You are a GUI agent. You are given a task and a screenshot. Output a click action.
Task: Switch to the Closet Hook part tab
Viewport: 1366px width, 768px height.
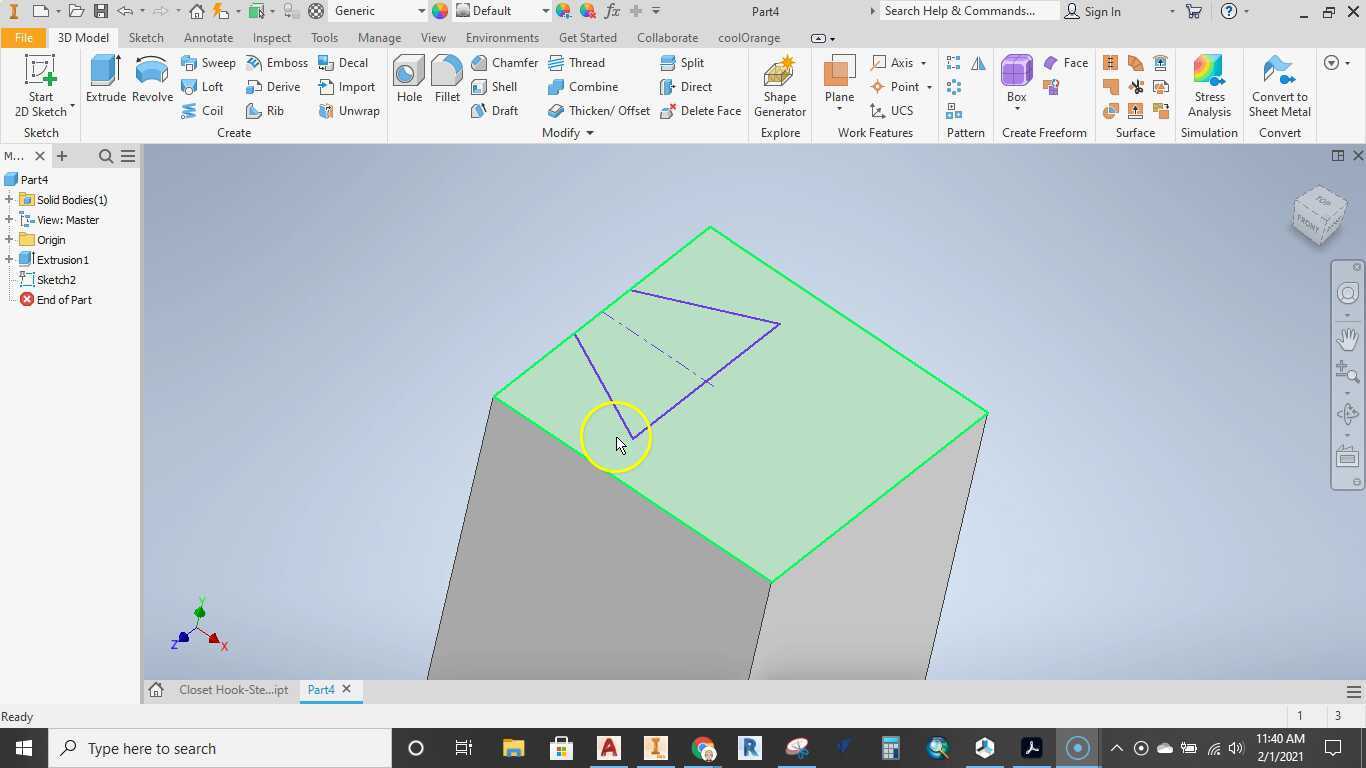point(232,689)
